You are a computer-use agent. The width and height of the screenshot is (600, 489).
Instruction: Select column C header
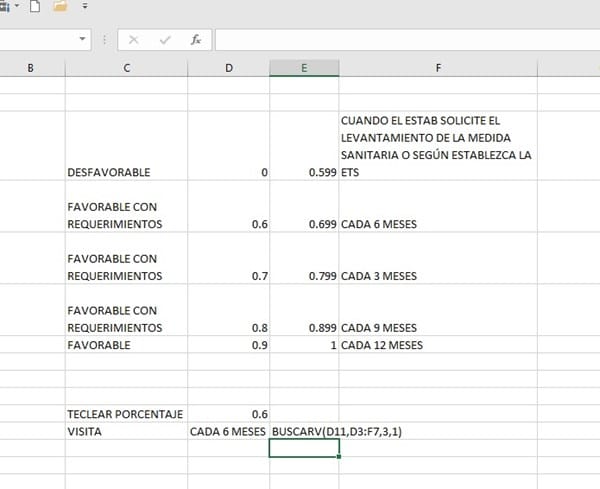(127, 68)
